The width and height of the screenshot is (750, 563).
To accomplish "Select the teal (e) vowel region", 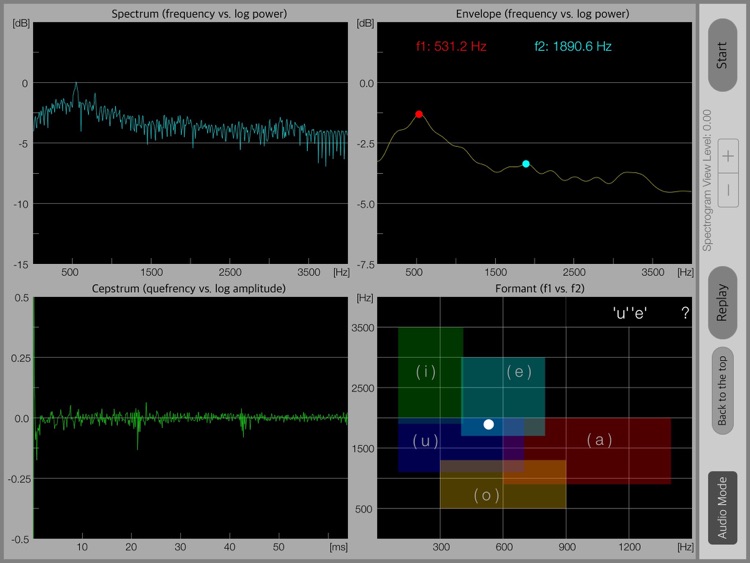I will point(518,372).
